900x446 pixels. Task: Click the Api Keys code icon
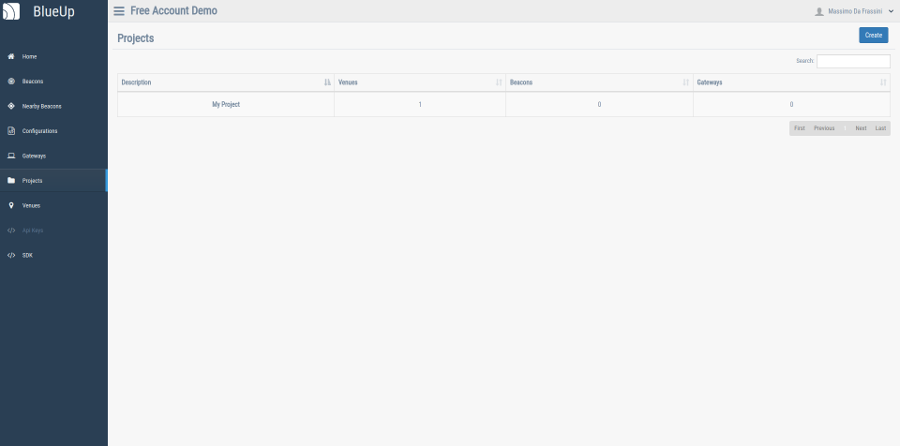11,230
